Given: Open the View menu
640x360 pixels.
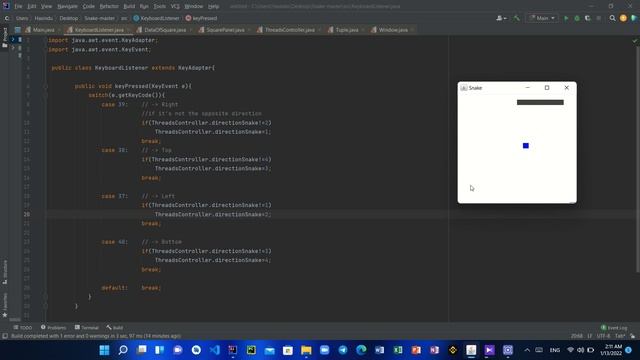Looking at the screenshot, I should pos(47,7).
